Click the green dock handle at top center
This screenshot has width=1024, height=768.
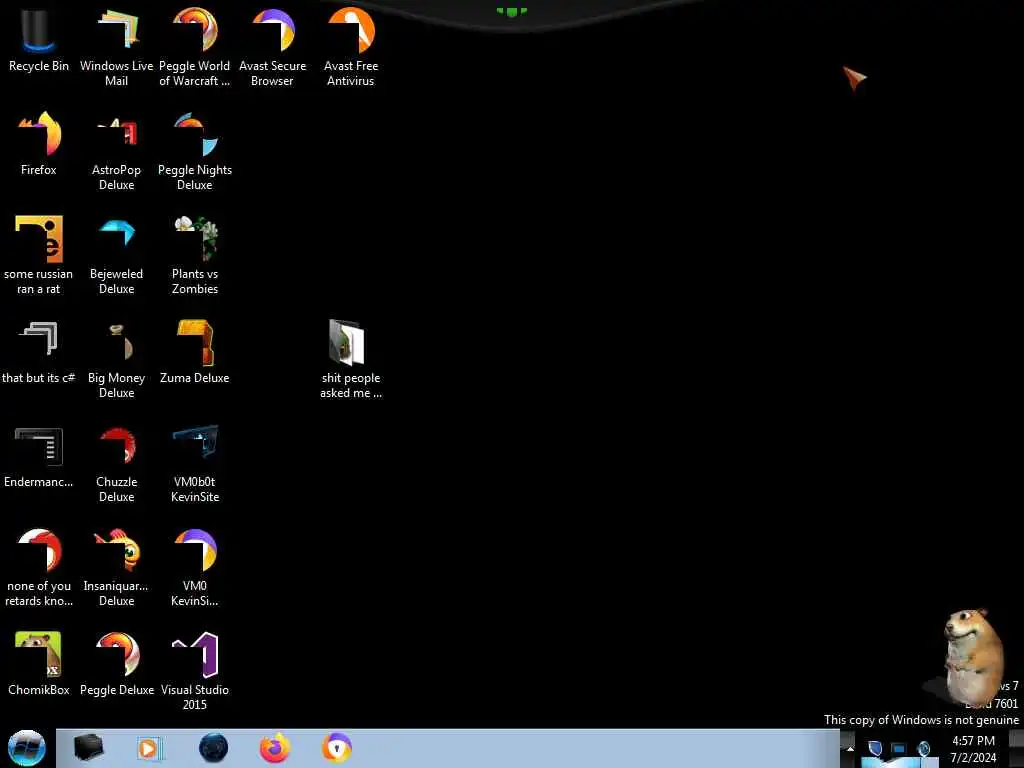[511, 11]
